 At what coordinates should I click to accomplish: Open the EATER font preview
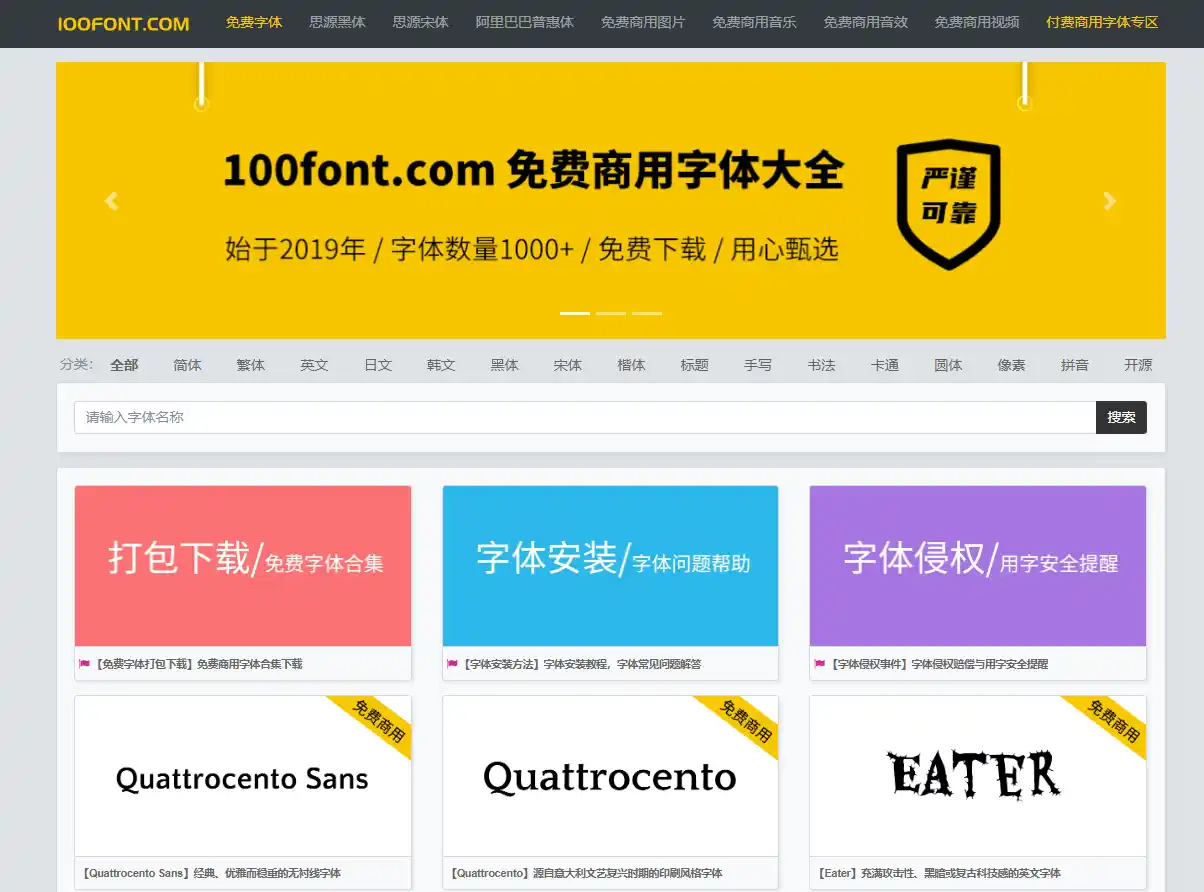tap(978, 776)
